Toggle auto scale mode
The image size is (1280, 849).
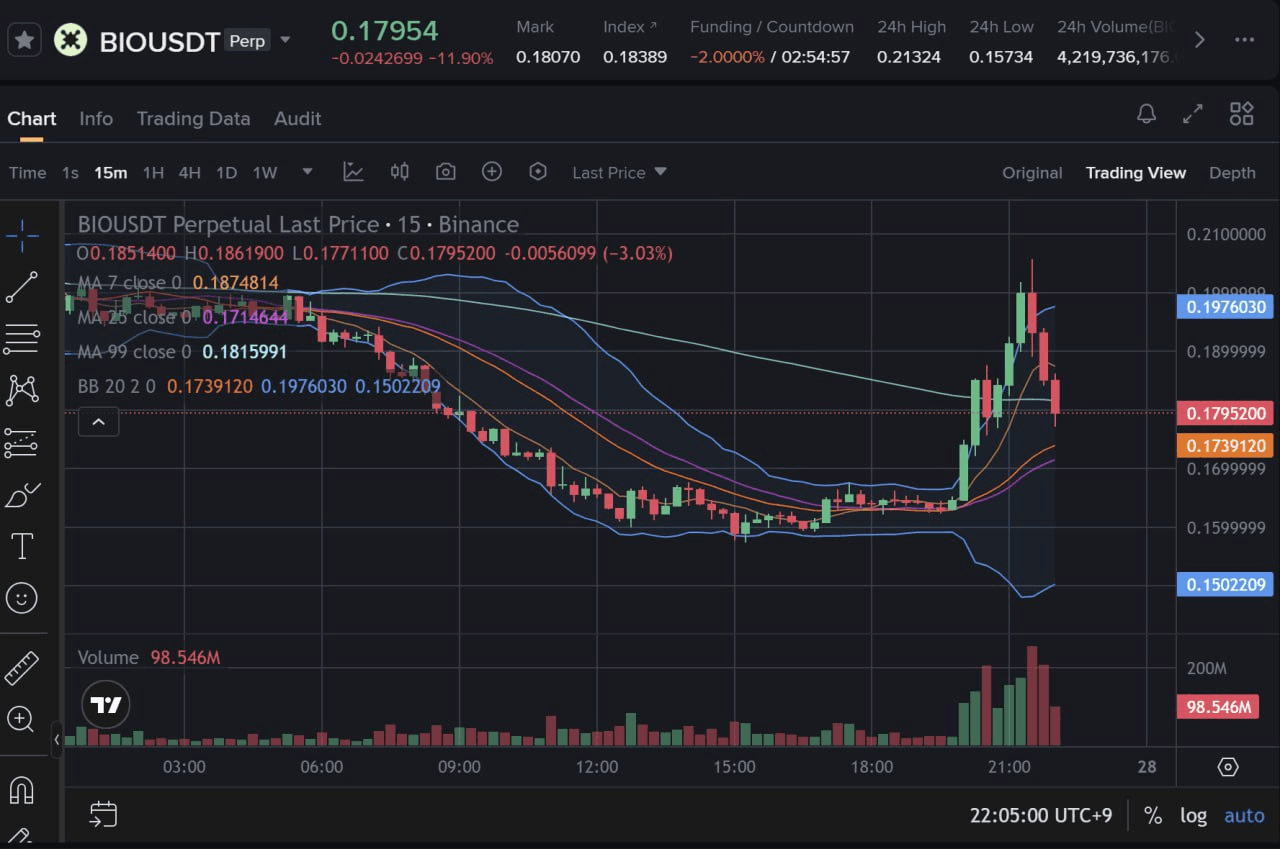click(1244, 815)
